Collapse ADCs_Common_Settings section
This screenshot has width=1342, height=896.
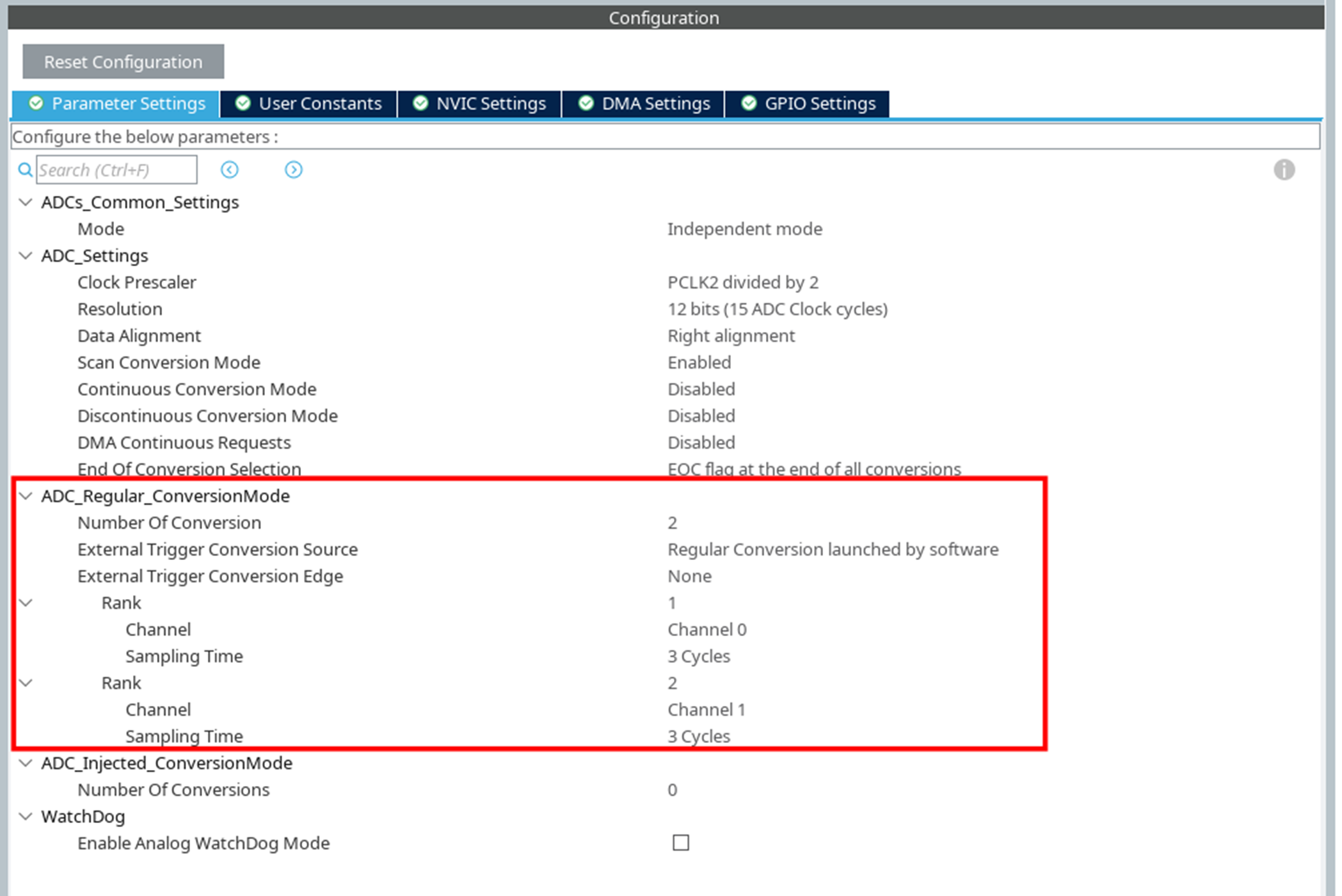[x=26, y=202]
